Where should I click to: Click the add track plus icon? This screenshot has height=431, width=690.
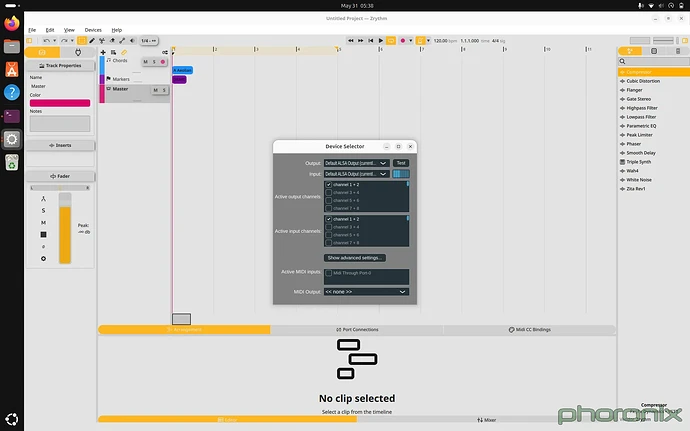(x=103, y=52)
